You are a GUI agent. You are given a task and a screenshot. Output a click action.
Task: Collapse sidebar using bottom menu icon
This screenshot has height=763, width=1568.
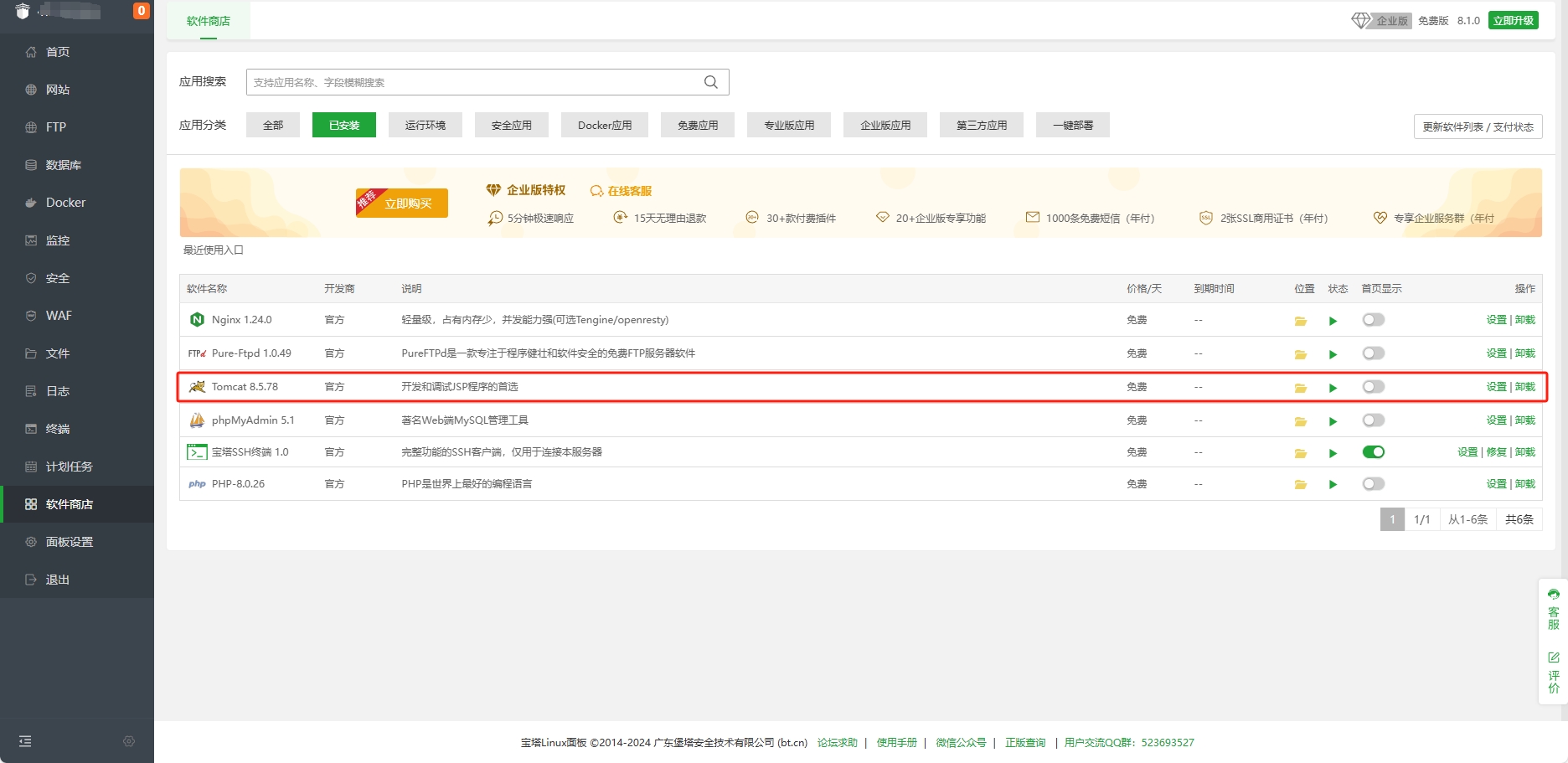[x=25, y=741]
